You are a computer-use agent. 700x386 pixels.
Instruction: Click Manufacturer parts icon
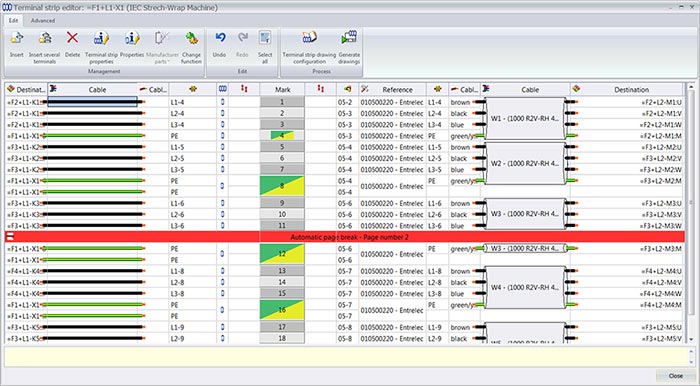tap(162, 39)
